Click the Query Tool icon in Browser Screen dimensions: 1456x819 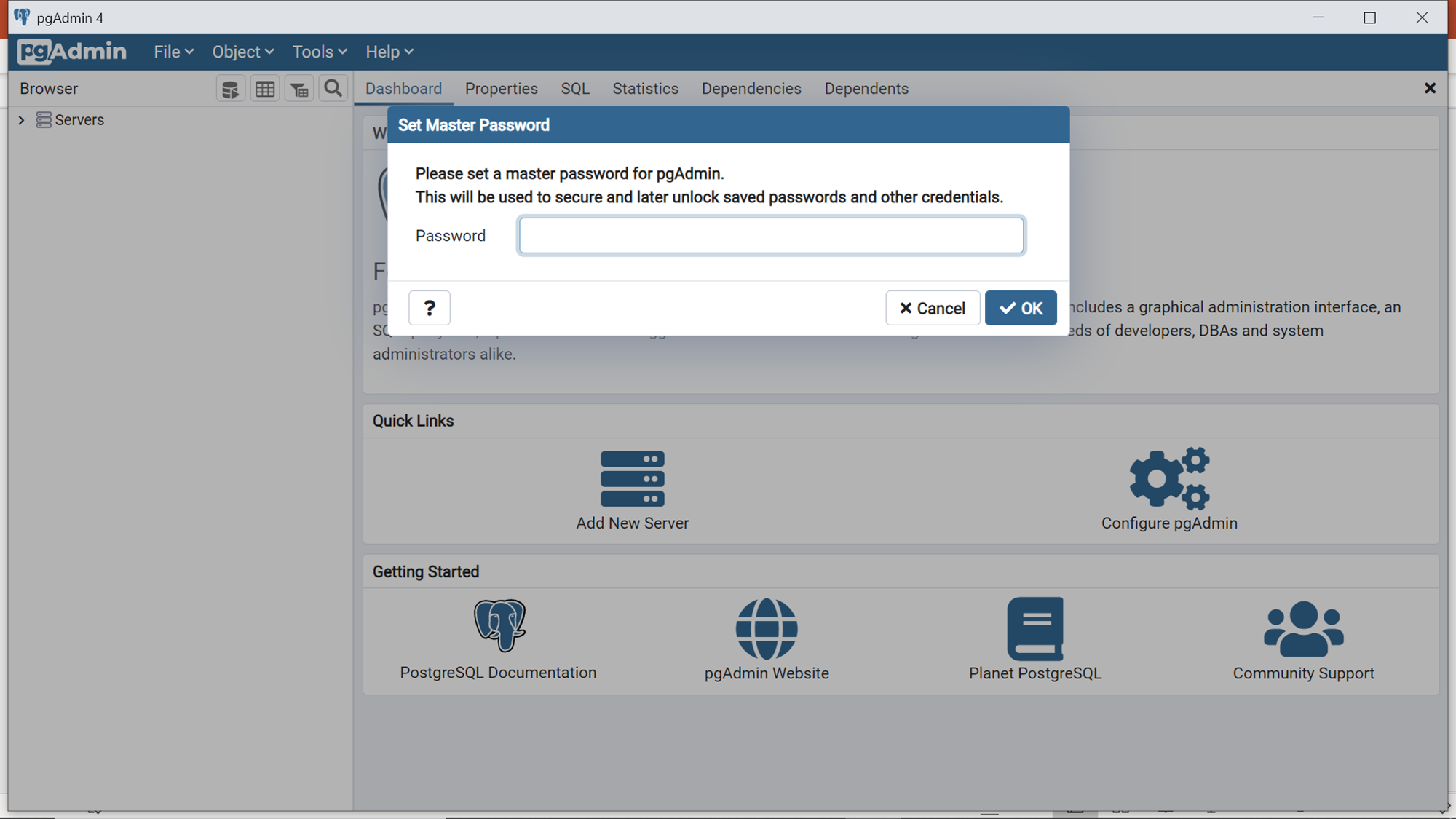[x=230, y=89]
